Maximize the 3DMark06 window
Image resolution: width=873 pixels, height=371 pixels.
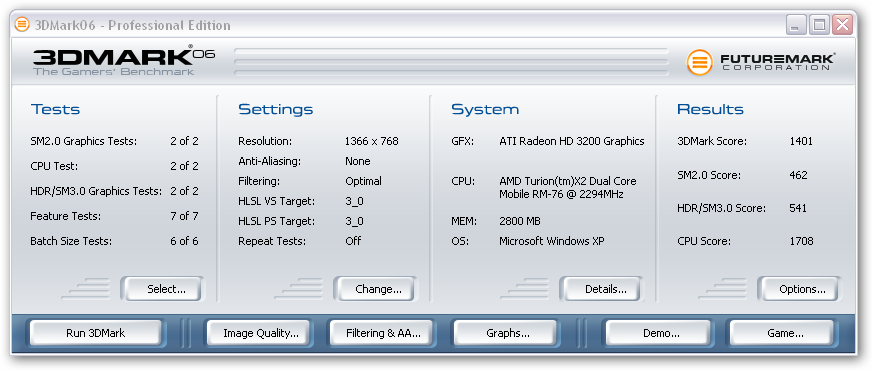click(x=819, y=25)
